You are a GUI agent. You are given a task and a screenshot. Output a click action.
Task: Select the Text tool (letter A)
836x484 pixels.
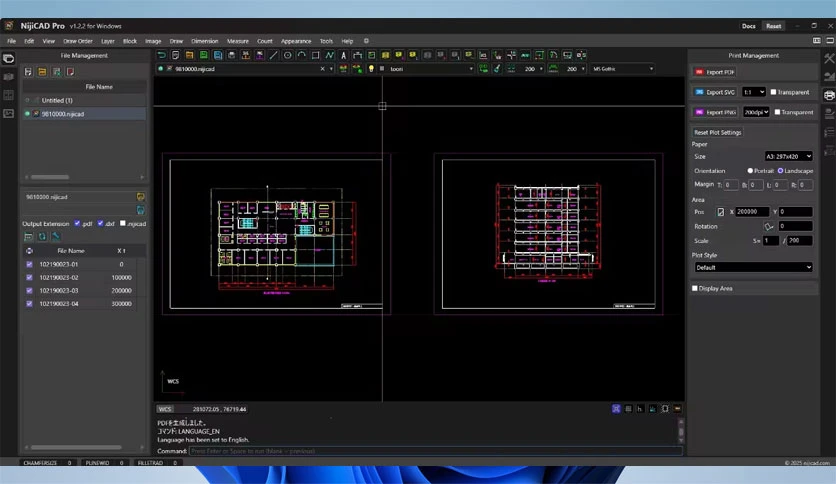tap(343, 55)
